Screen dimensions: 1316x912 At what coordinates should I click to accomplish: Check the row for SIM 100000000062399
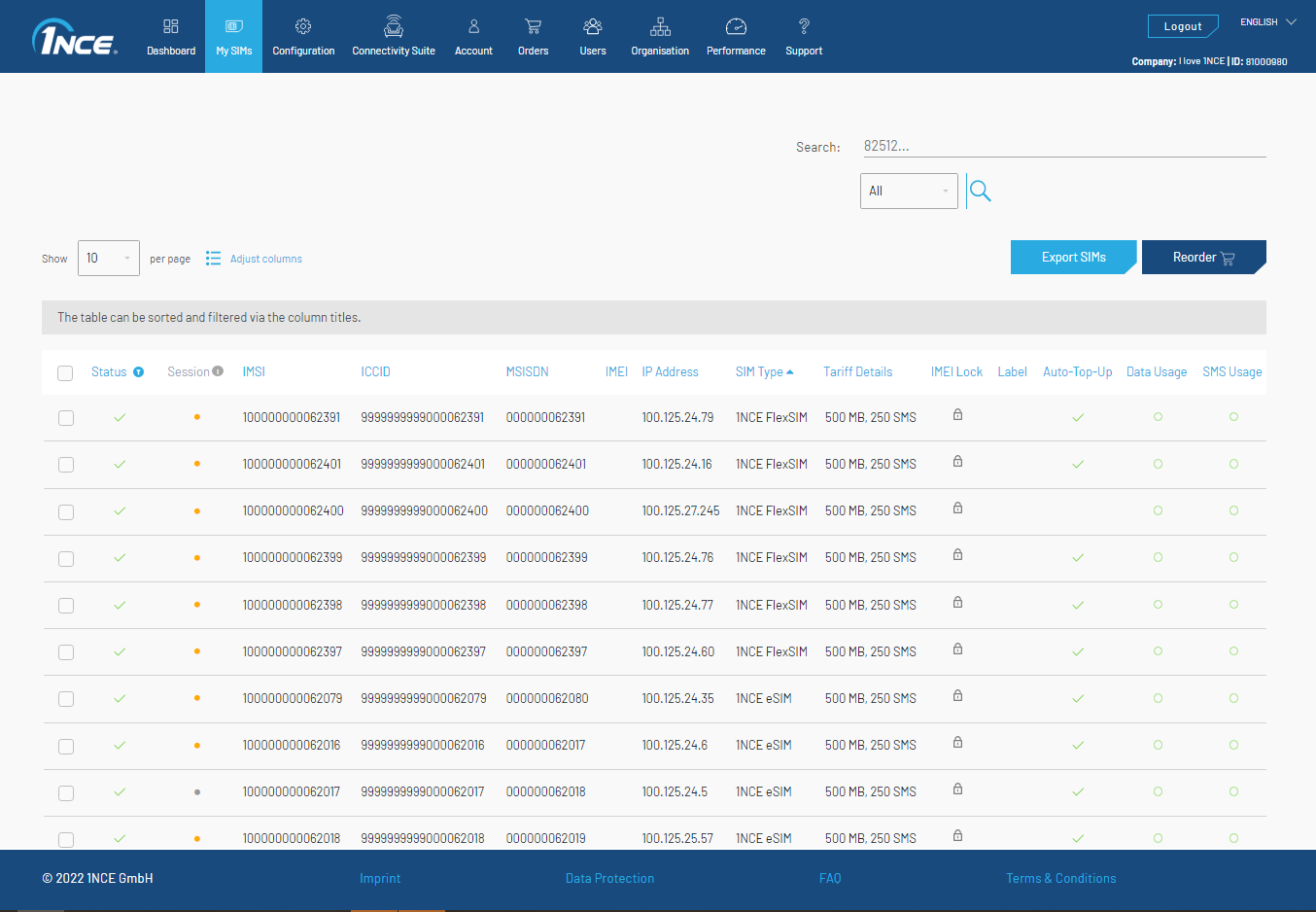click(x=66, y=559)
